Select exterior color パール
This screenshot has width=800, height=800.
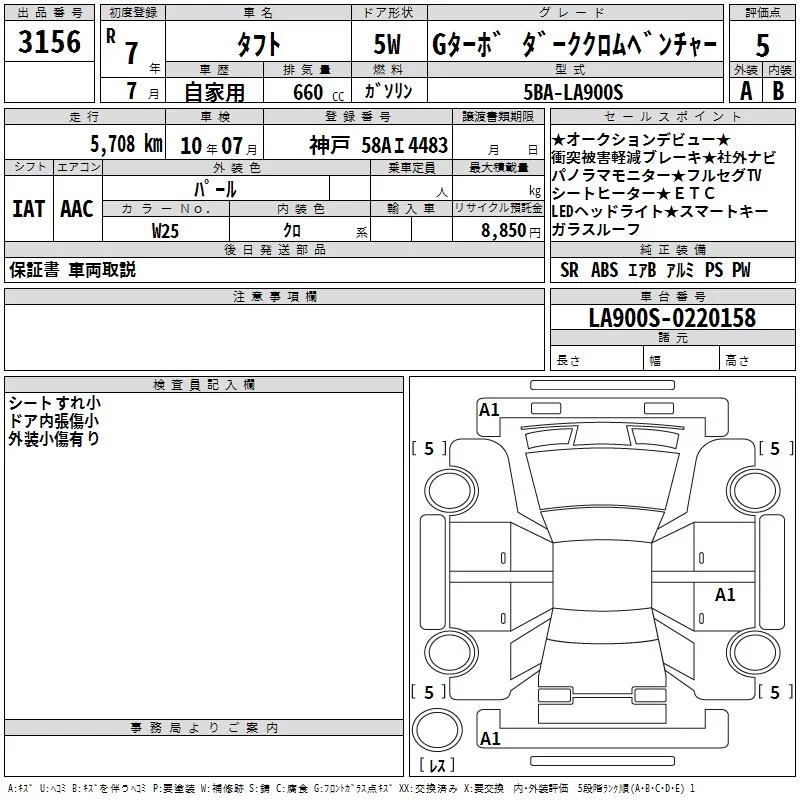[215, 189]
